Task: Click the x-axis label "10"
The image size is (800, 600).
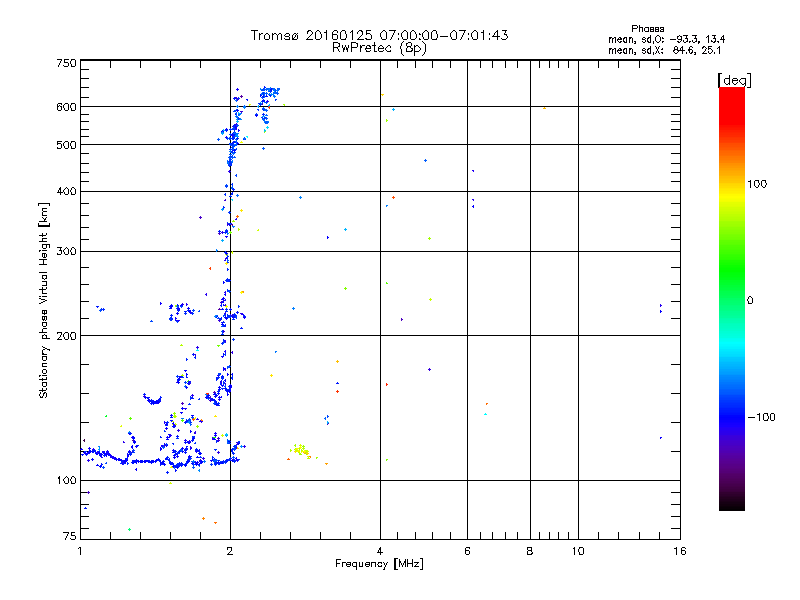Action: (578, 551)
